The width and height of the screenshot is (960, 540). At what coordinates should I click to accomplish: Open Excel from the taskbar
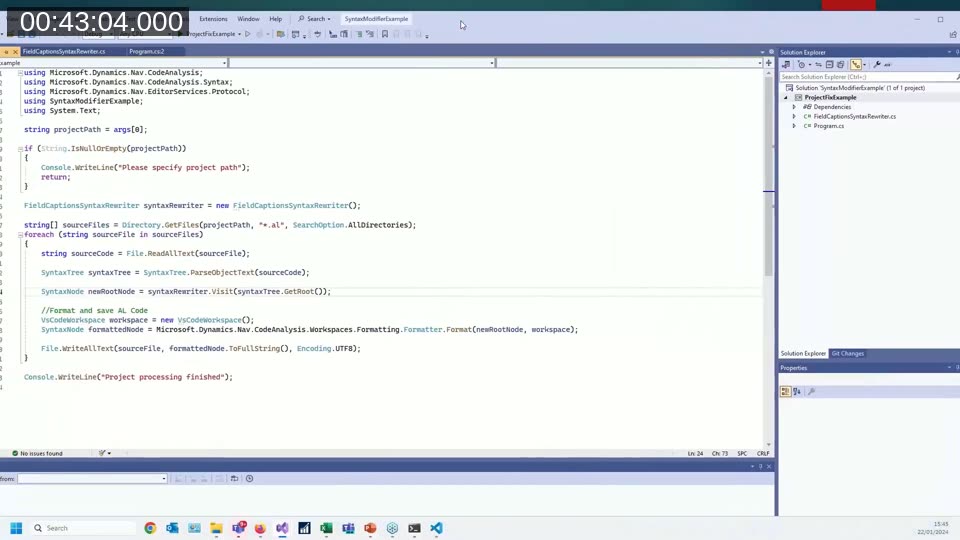[x=326, y=528]
